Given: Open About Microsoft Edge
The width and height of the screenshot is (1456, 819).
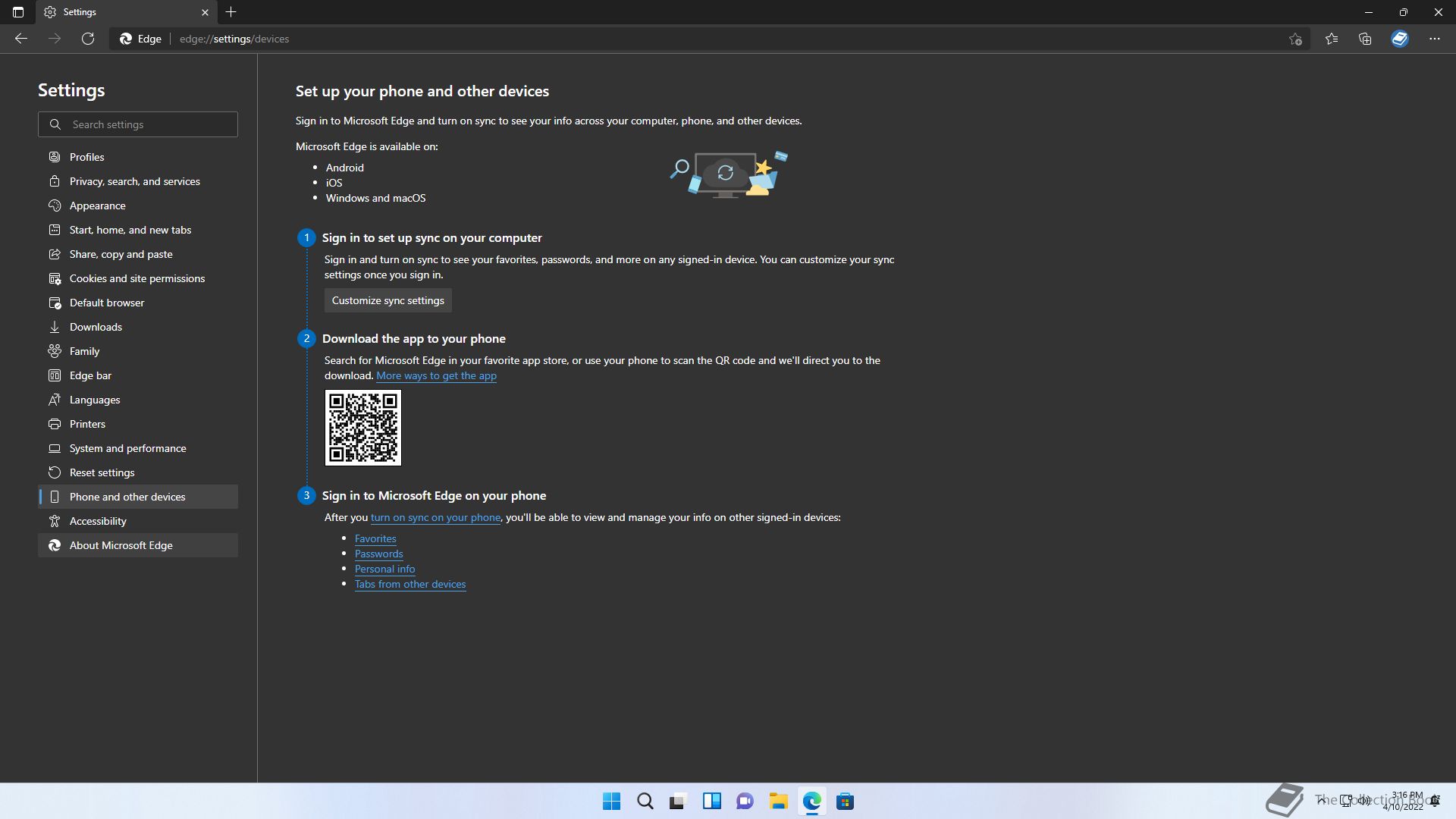Looking at the screenshot, I should coord(138,545).
